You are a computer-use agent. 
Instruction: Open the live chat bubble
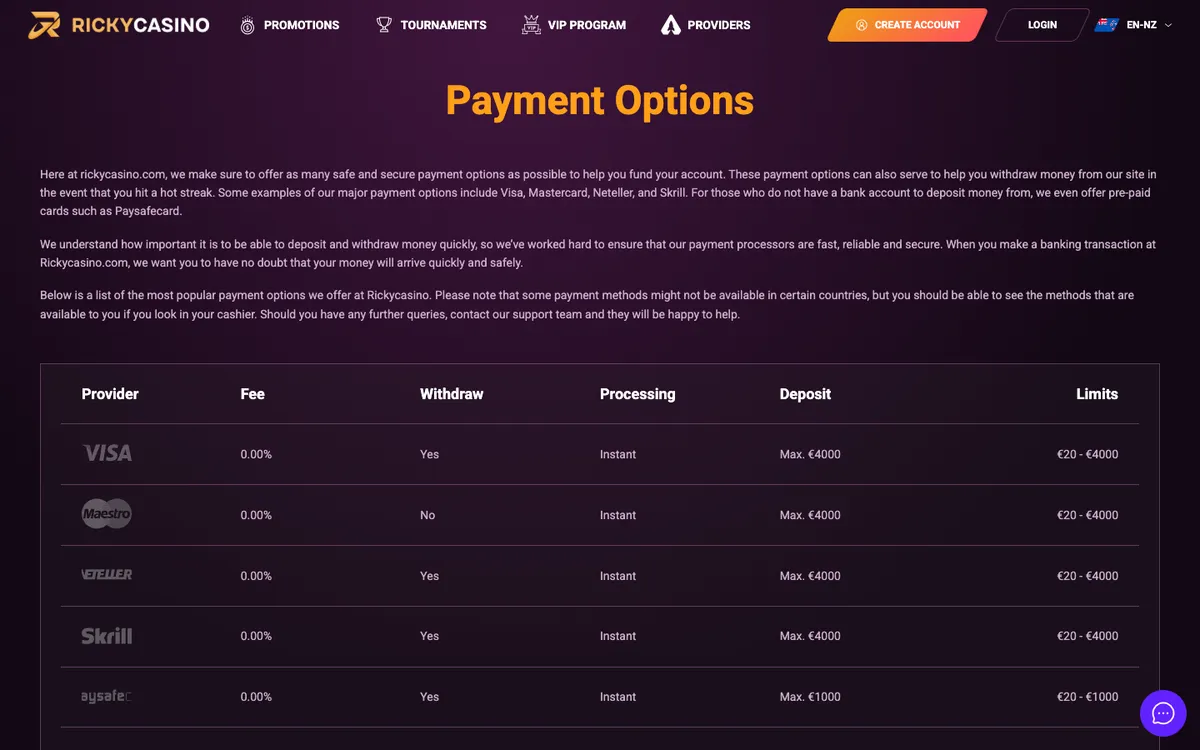(x=1163, y=713)
